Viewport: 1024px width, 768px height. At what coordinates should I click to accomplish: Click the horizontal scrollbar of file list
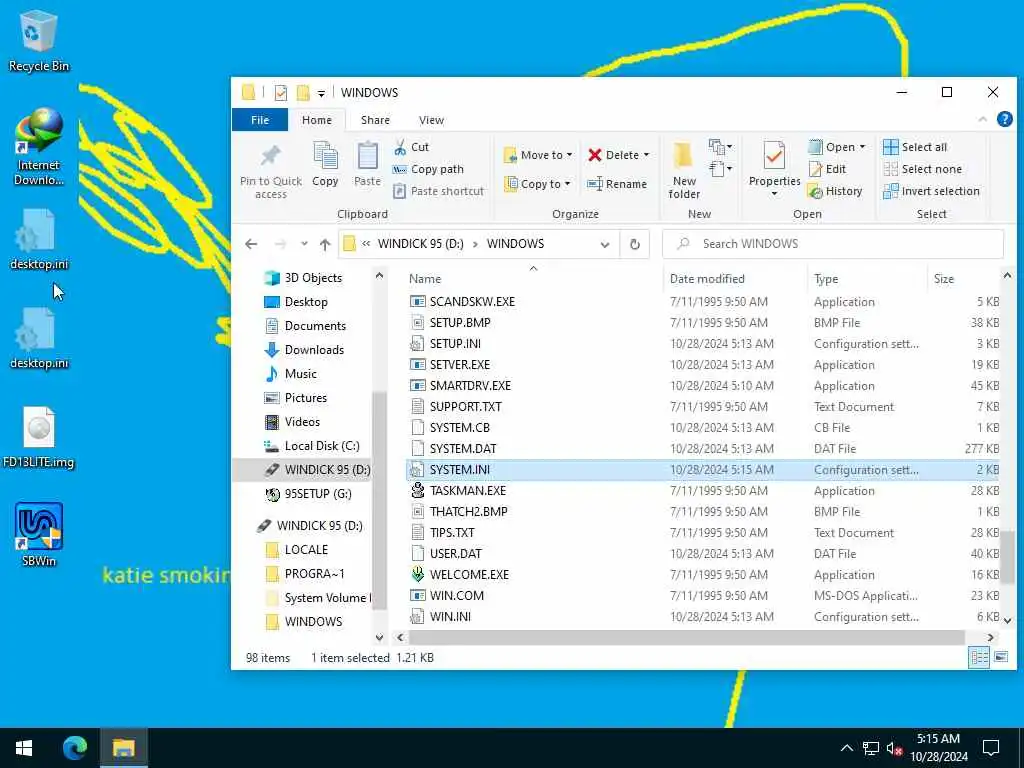tap(686, 637)
